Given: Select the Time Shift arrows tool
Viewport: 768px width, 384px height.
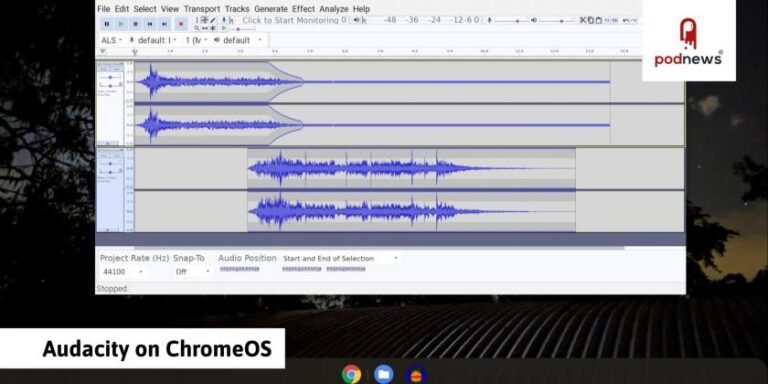Looking at the screenshot, I should [x=204, y=28].
